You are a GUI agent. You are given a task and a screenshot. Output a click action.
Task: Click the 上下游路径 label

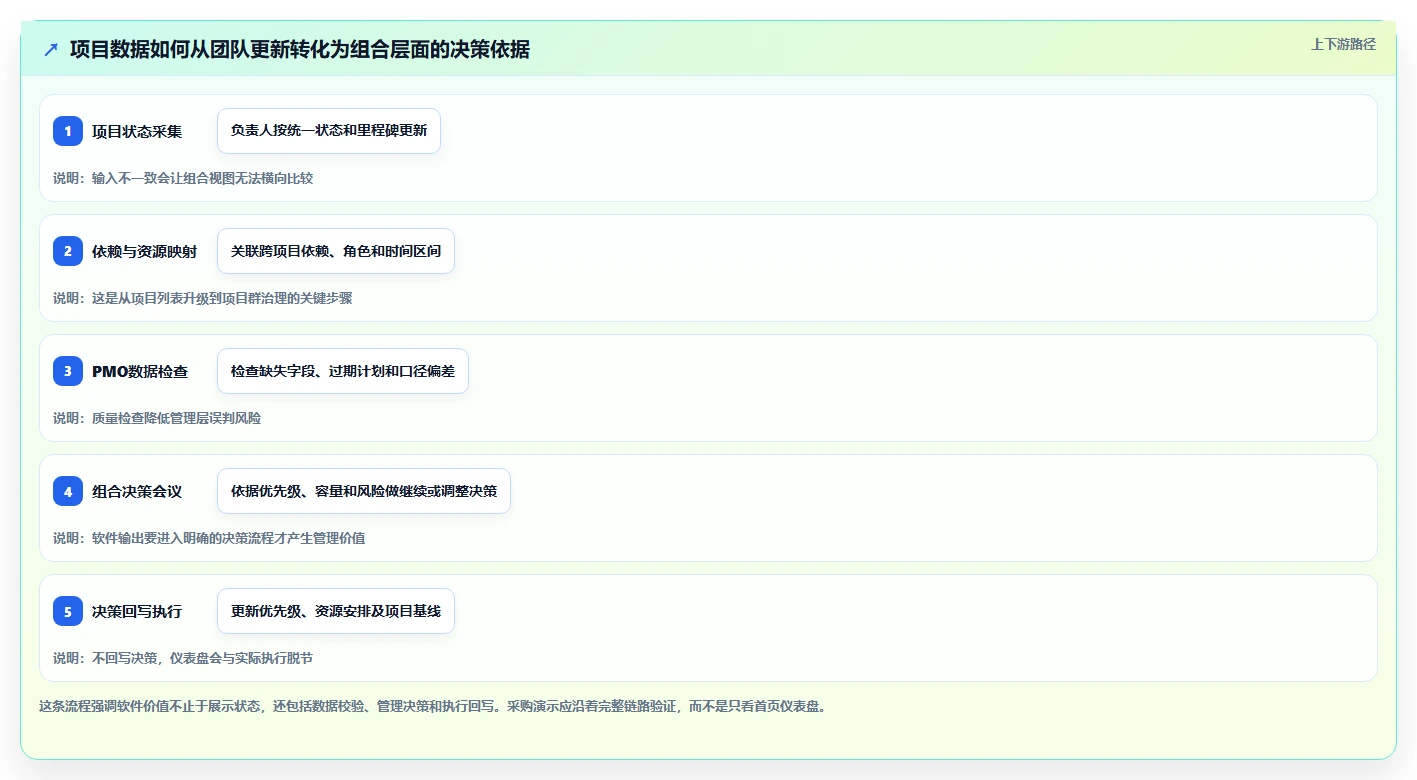pos(1343,44)
